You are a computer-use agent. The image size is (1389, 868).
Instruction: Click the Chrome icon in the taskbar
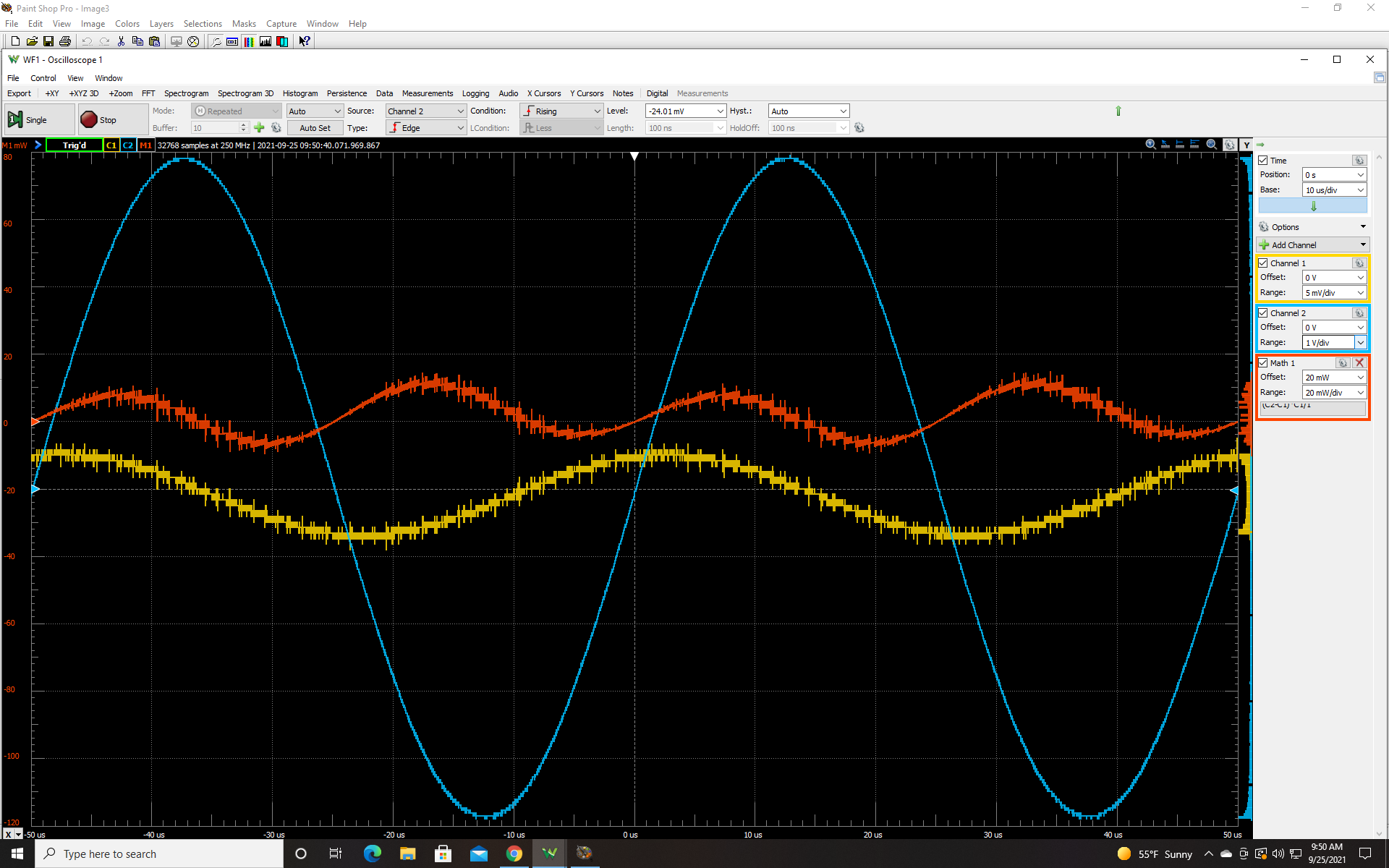[x=514, y=854]
